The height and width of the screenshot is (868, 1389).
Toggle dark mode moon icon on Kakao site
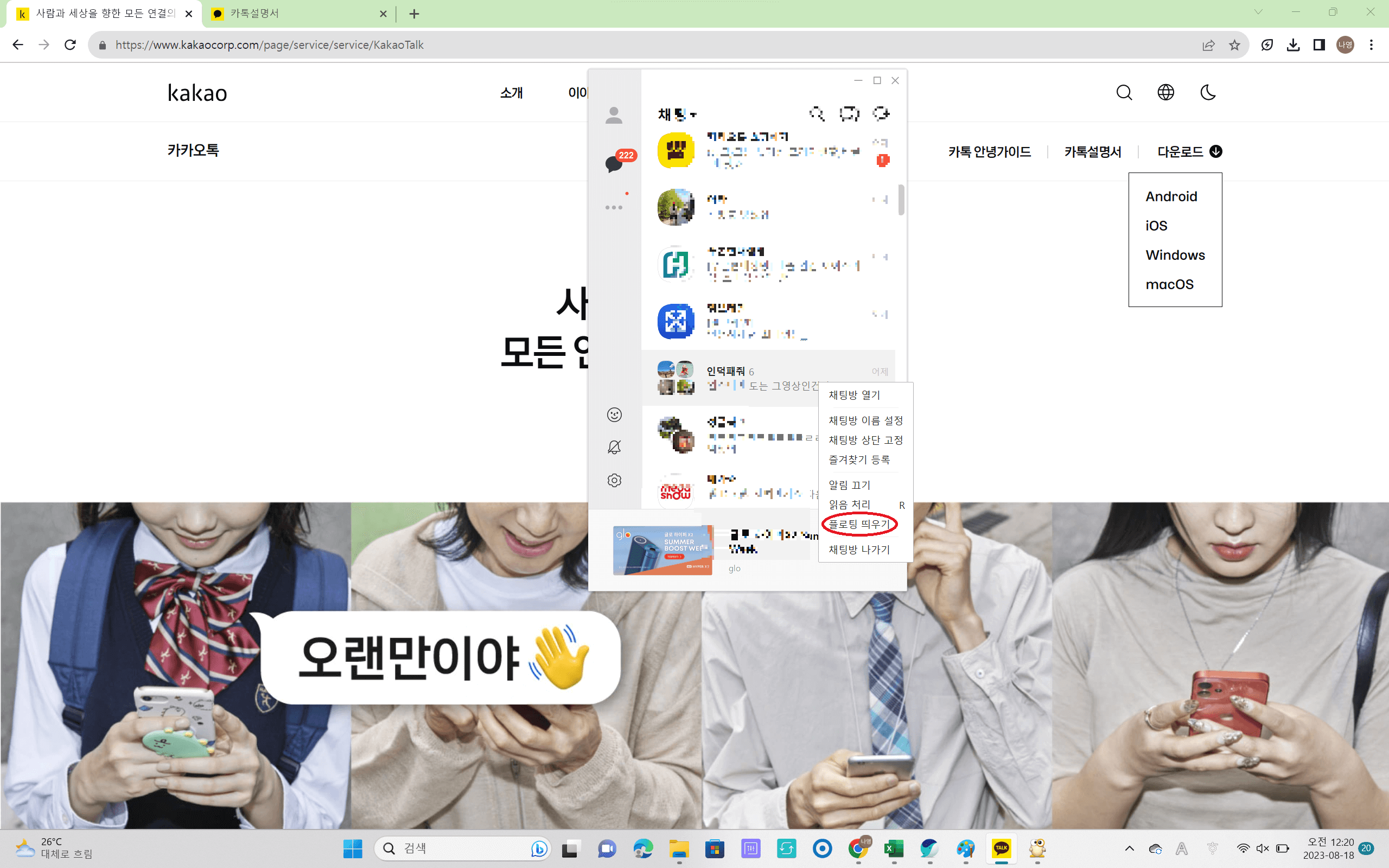(x=1208, y=92)
